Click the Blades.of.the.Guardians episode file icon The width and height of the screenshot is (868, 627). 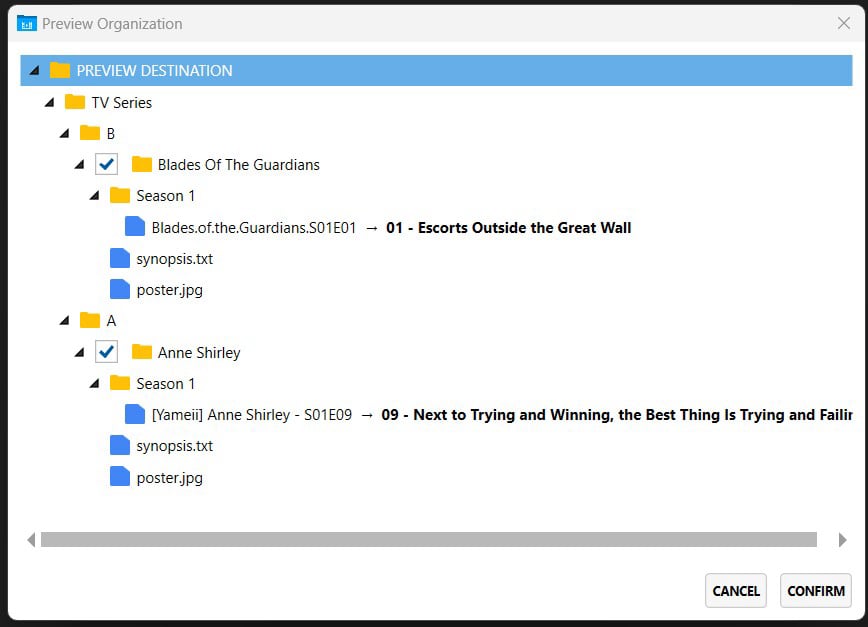(133, 227)
